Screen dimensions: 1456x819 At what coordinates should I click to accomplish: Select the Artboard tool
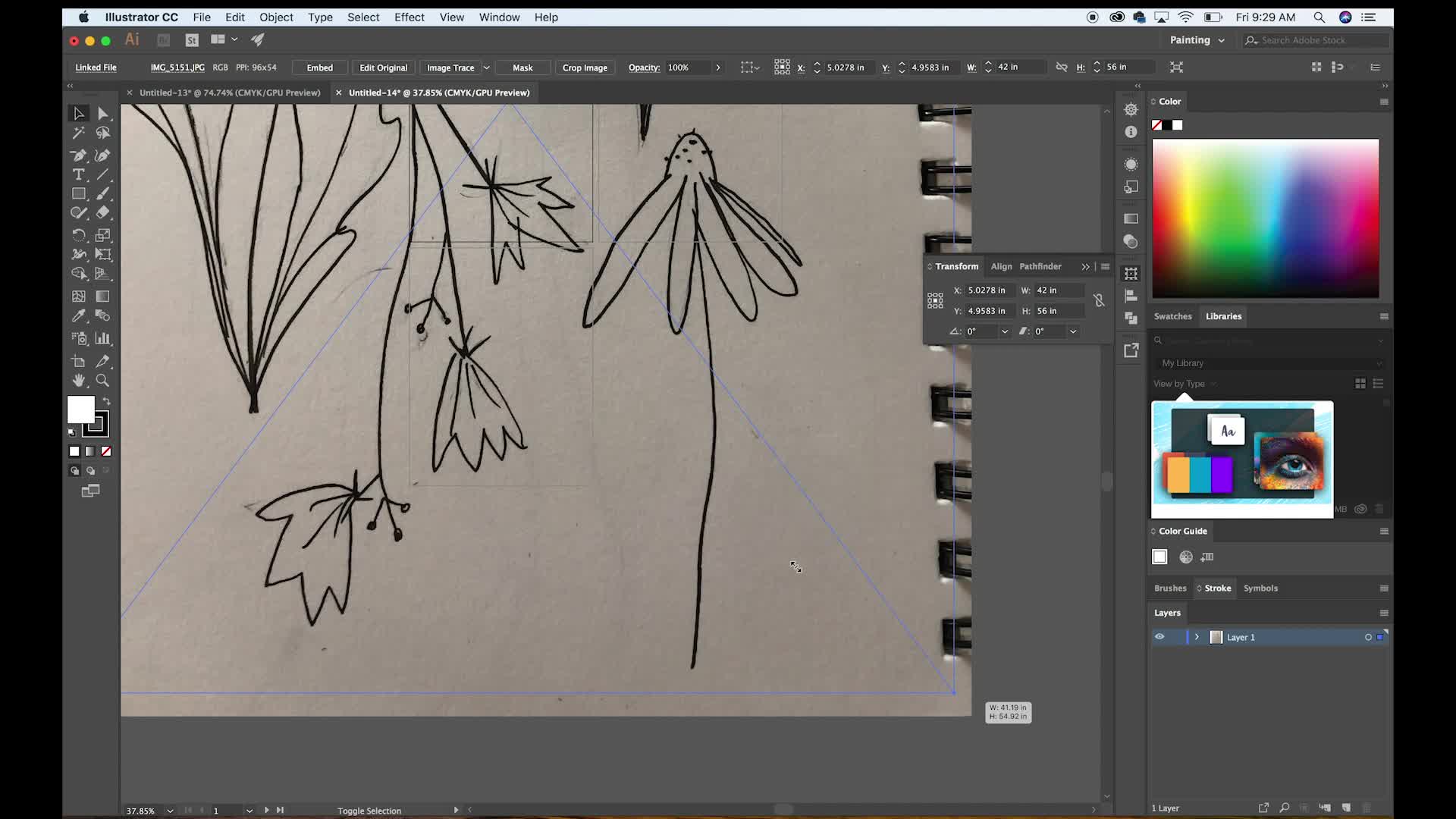click(x=79, y=362)
